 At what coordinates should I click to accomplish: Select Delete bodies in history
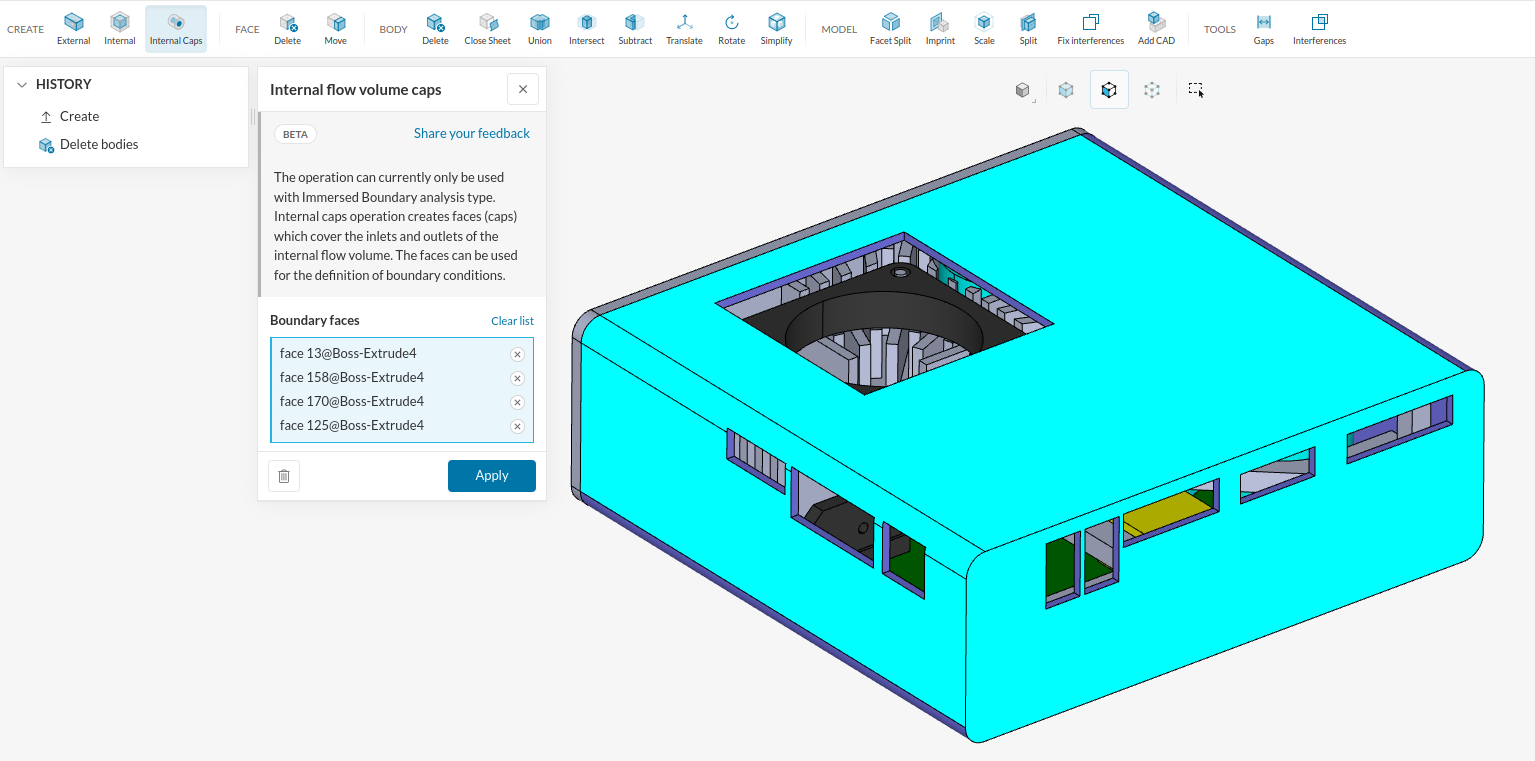pyautogui.click(x=98, y=144)
